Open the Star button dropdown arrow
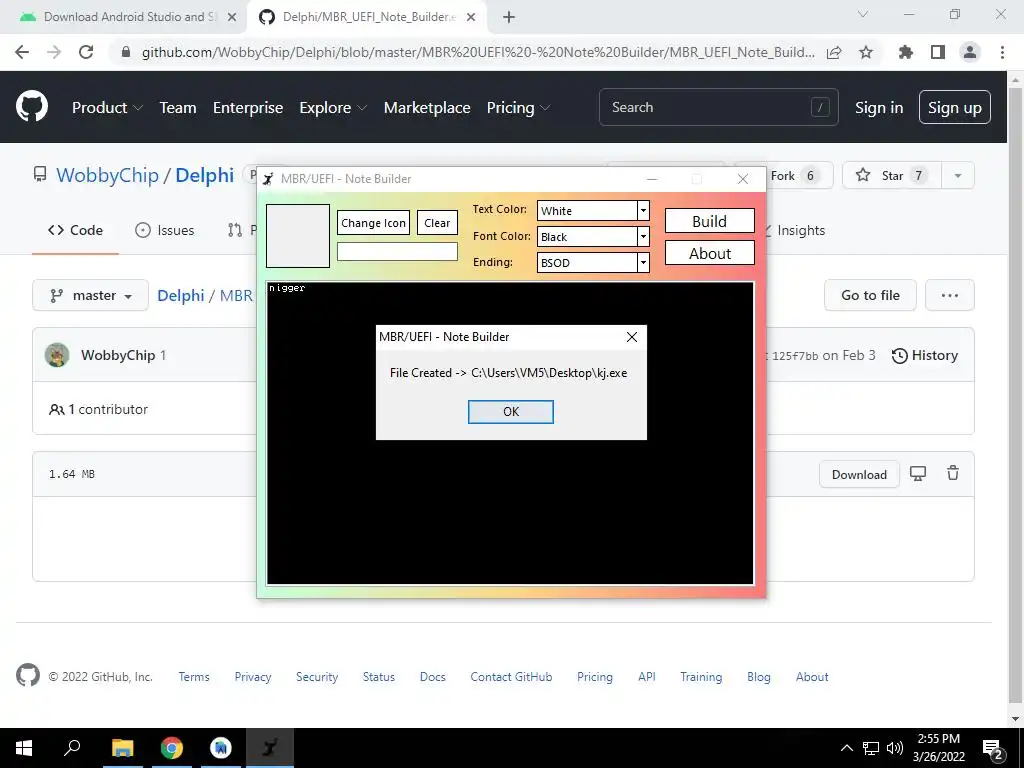Screen dimensions: 1024x768 click(957, 175)
